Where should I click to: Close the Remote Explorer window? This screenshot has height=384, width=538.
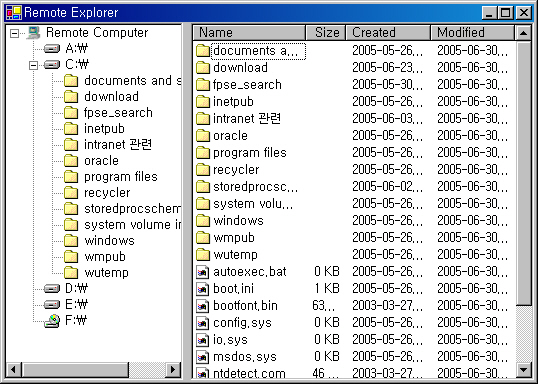click(x=524, y=13)
